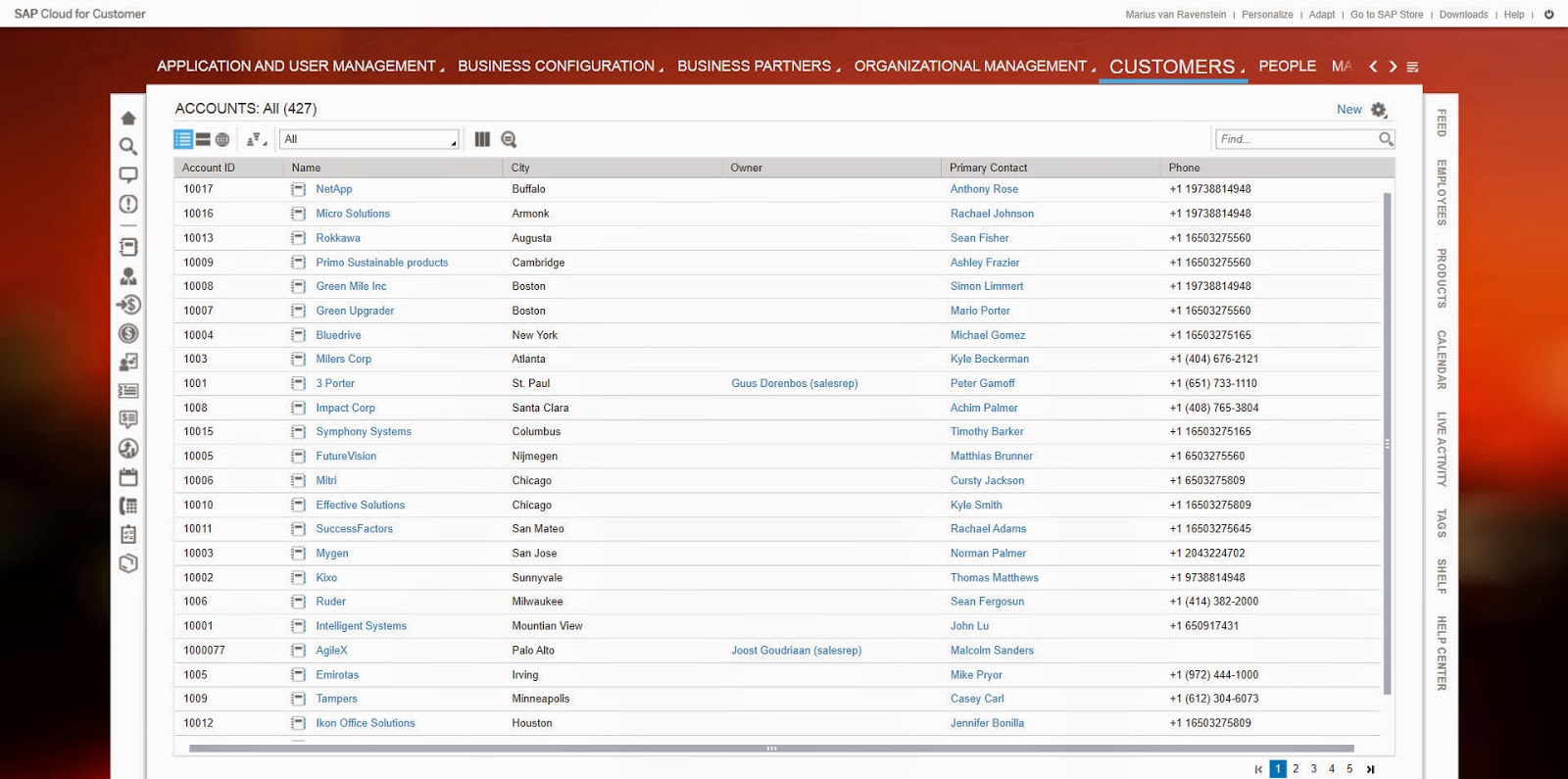Open the sidebar search magnifier icon
Image resolution: width=1568 pixels, height=779 pixels.
(x=128, y=146)
